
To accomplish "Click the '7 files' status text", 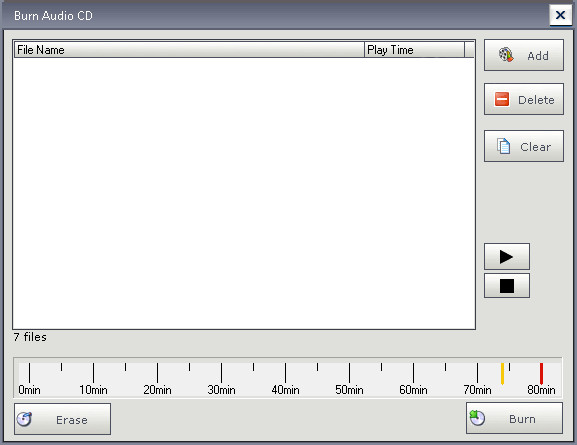I will coord(30,337).
